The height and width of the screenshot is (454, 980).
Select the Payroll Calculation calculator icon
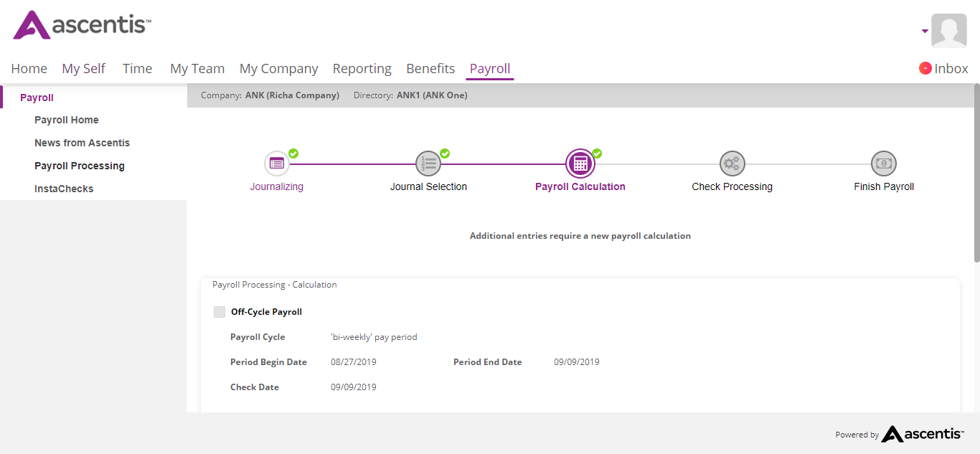(x=580, y=163)
